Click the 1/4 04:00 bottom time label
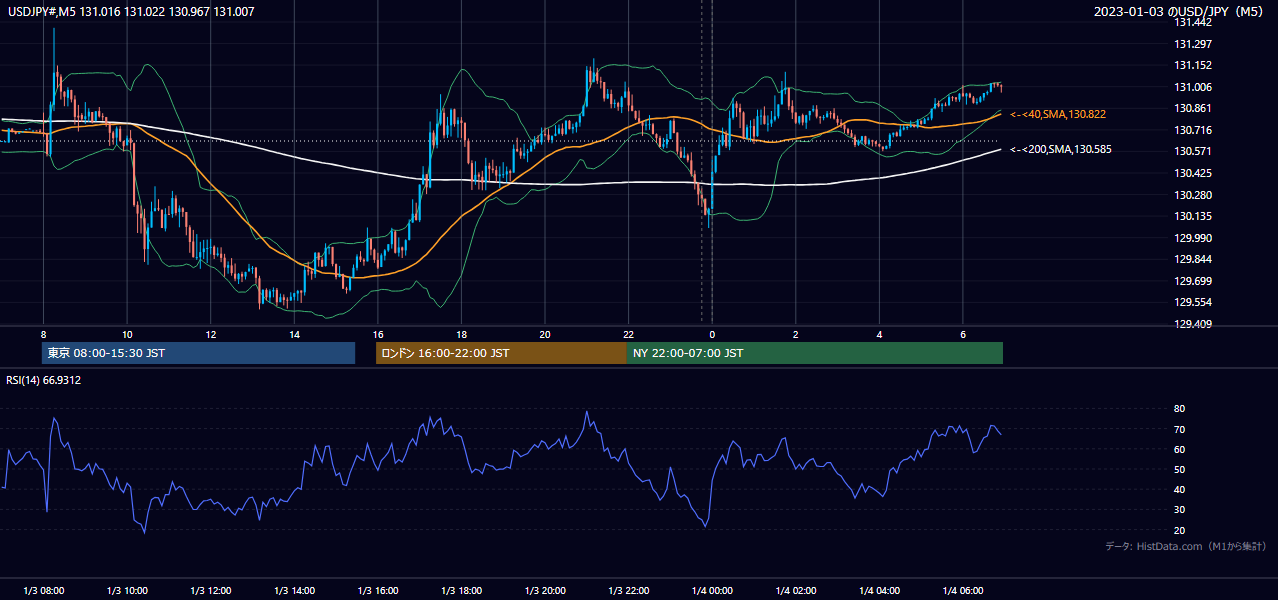The height and width of the screenshot is (600, 1278). tap(879, 591)
